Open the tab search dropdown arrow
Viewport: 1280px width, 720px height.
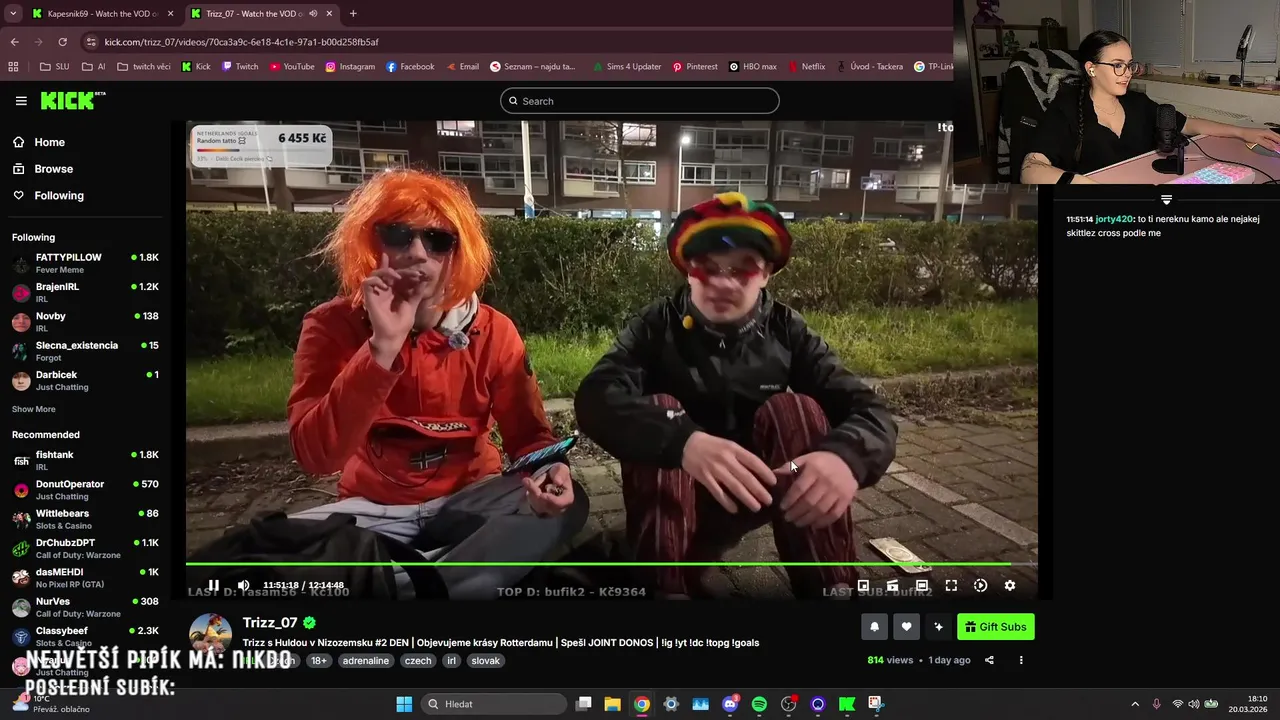(x=13, y=14)
